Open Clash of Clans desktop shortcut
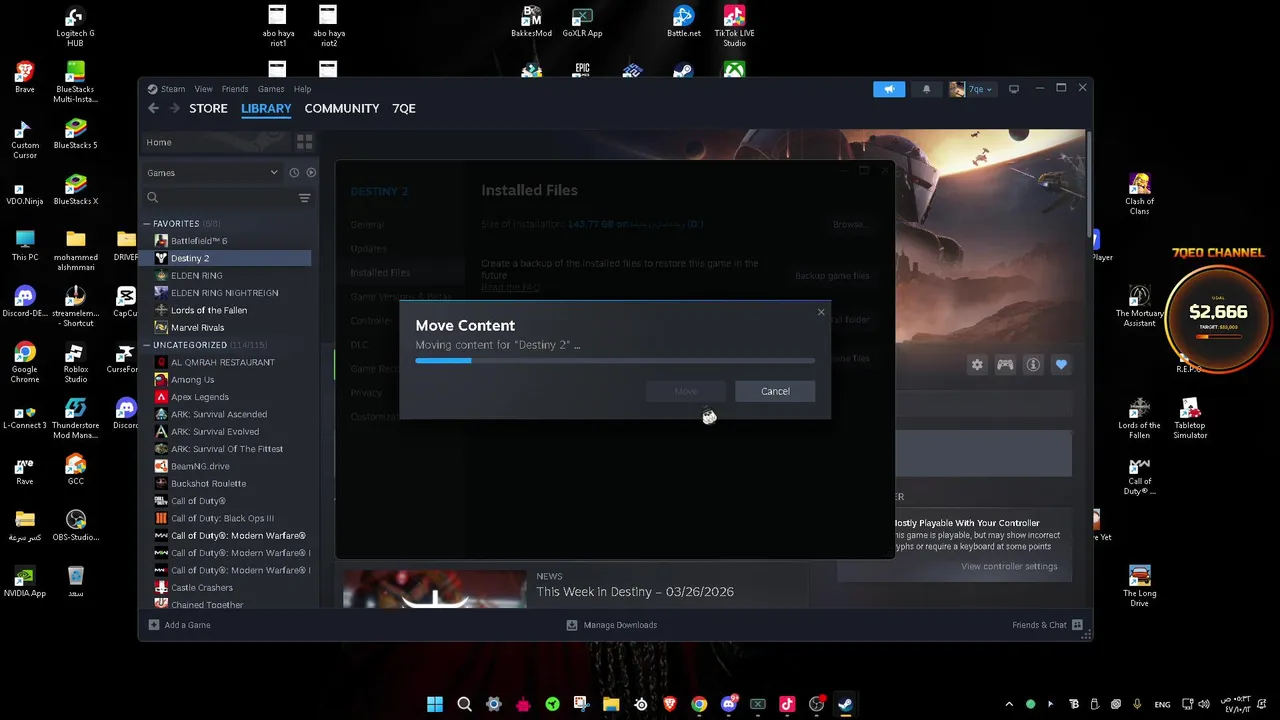 click(x=1139, y=193)
